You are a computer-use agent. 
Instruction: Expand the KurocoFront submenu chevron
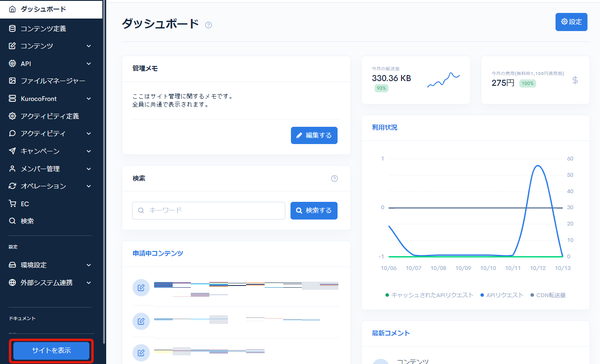click(x=89, y=98)
